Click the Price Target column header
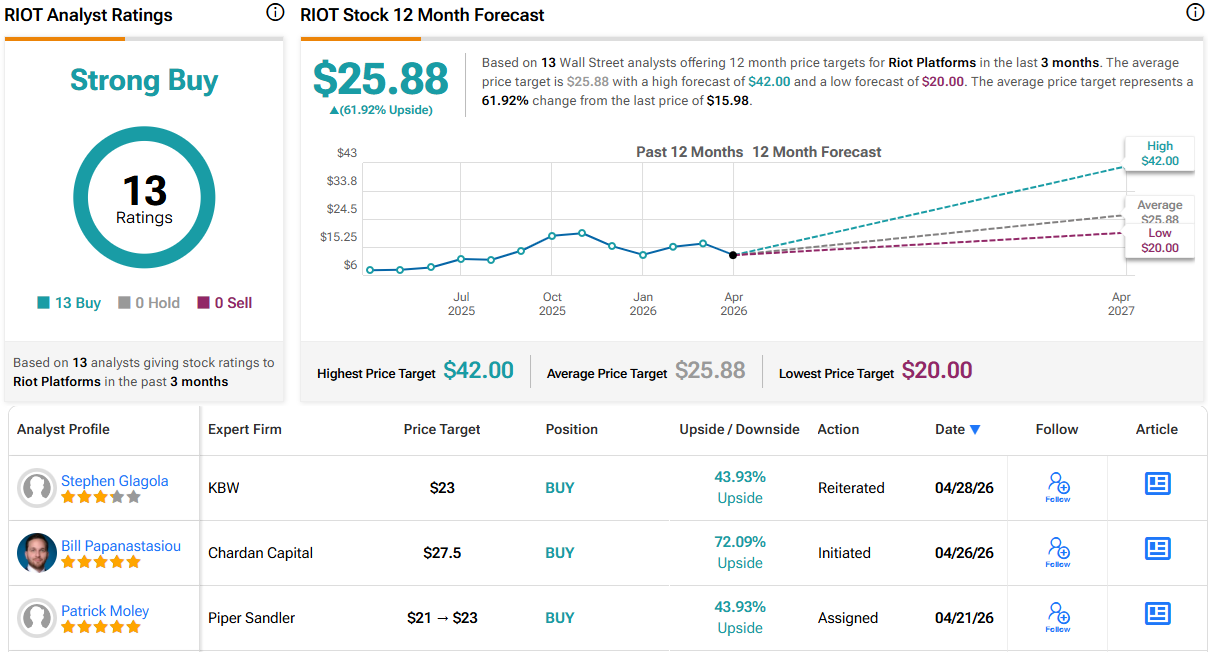Viewport: 1213px width, 656px height. pyautogui.click(x=442, y=429)
